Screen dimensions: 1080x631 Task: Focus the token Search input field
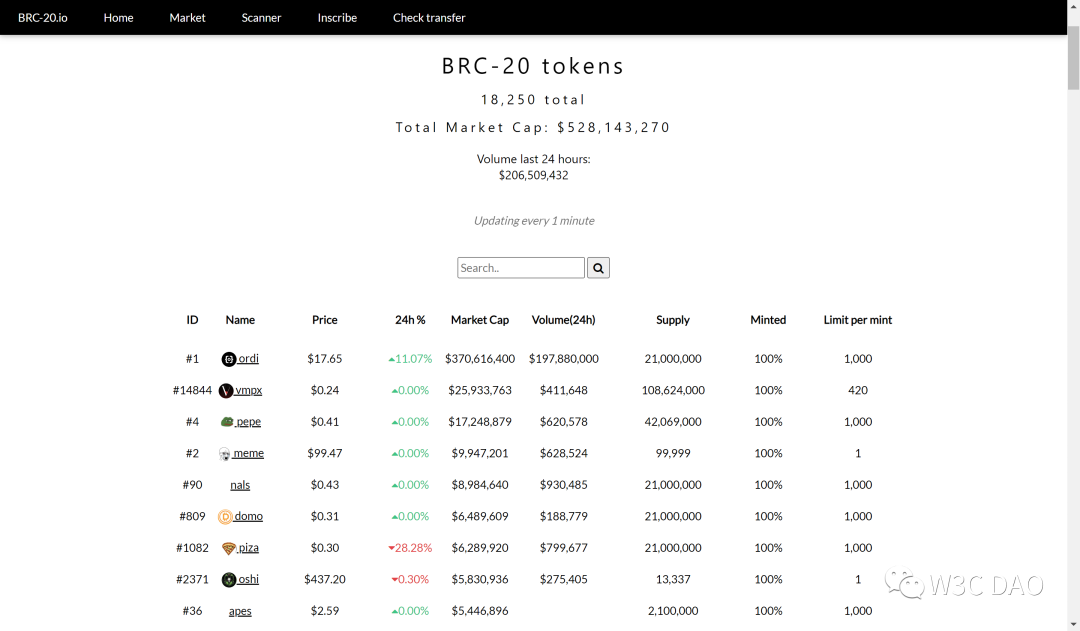point(521,268)
